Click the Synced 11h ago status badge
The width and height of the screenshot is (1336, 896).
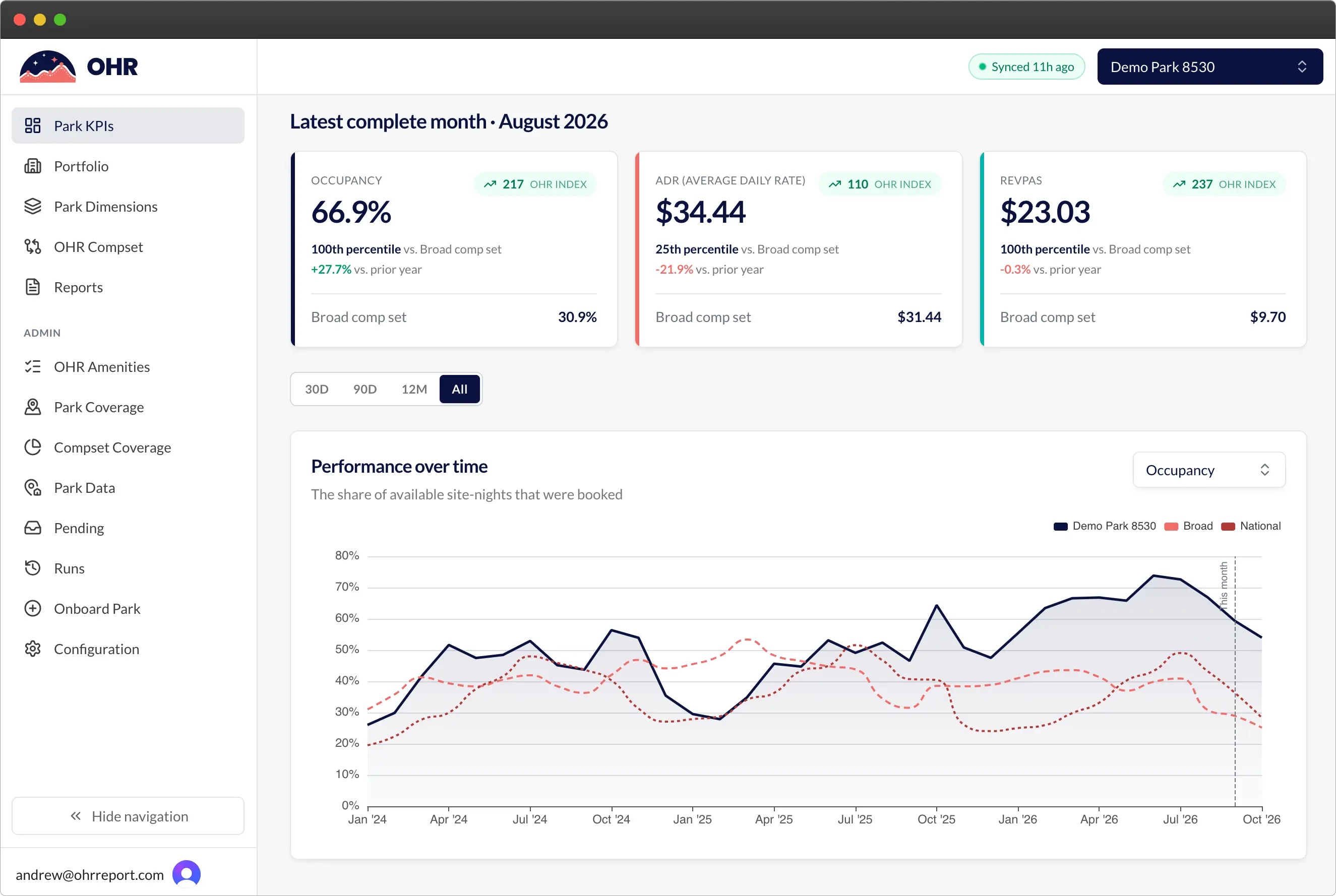(1027, 67)
